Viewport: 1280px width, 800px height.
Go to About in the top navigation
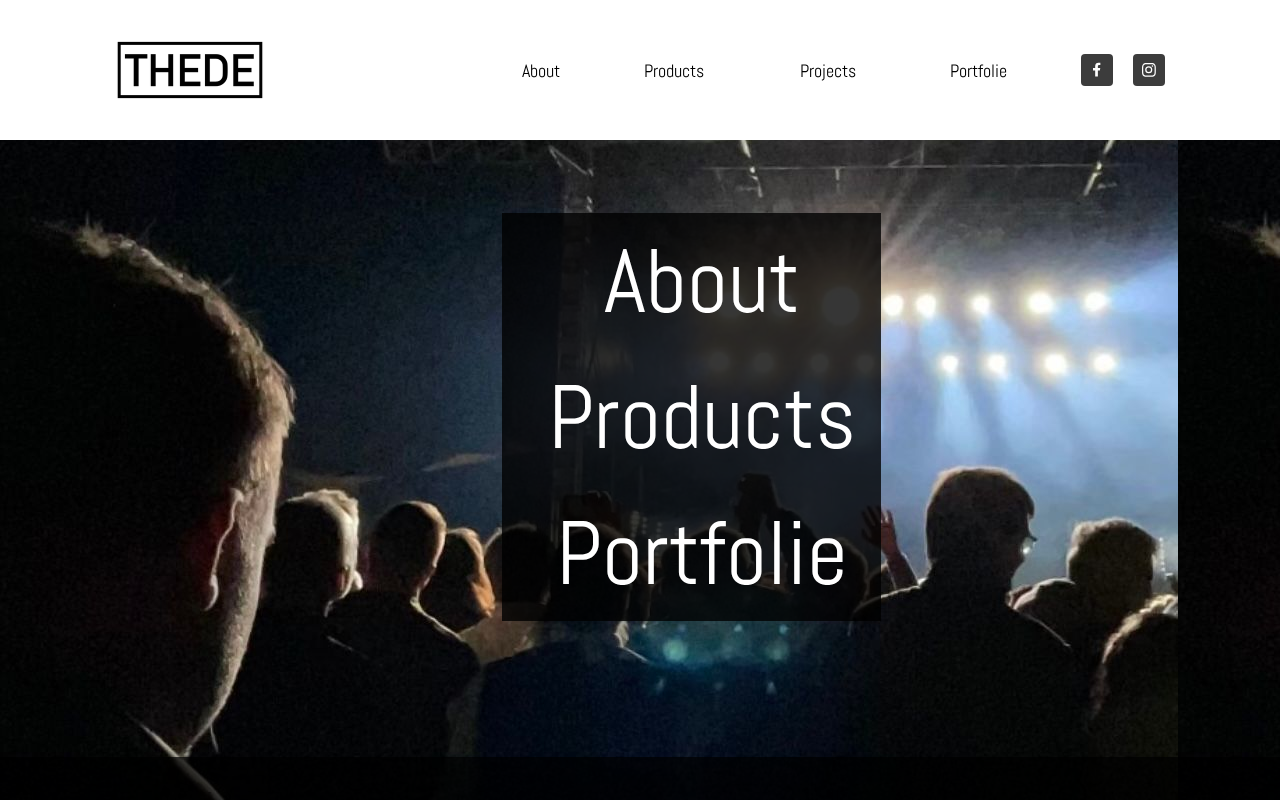(x=541, y=71)
